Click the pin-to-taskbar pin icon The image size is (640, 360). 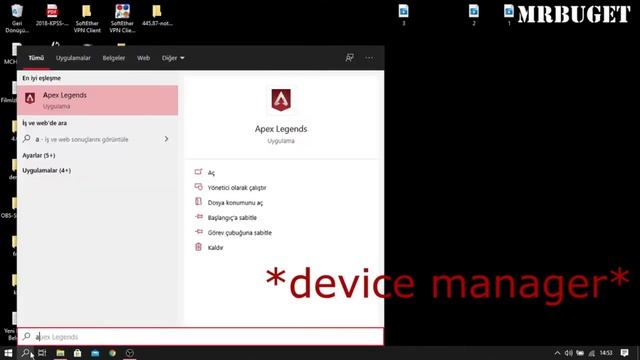pos(198,232)
